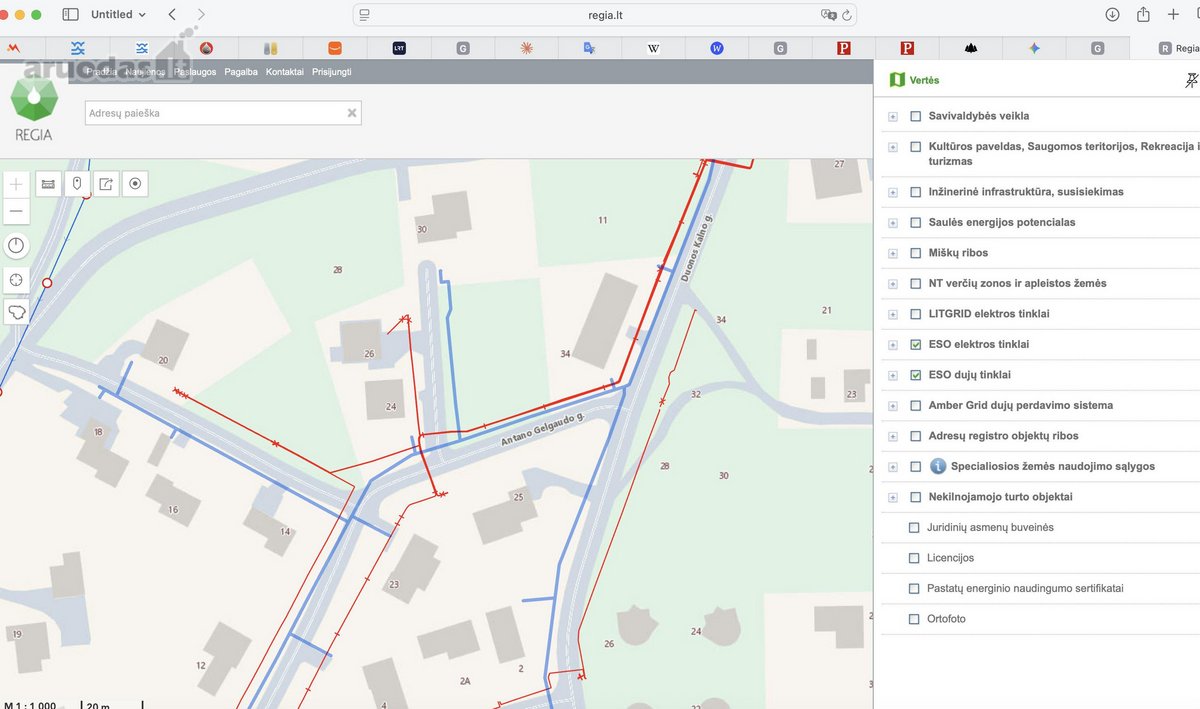Go to the Kontaktai page
The height and width of the screenshot is (709, 1200).
(x=285, y=72)
